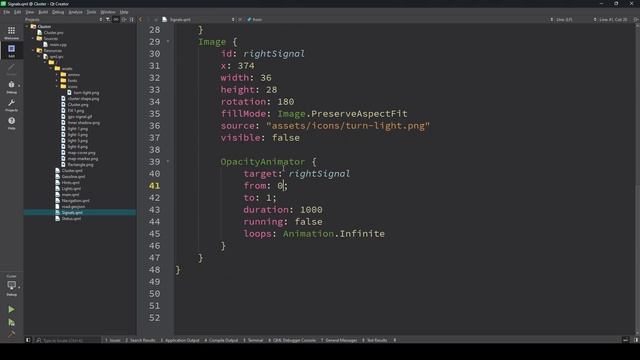Viewport: 640px width, 360px height.
Task: Switch to Edit mode in sidebar
Action: [11, 51]
